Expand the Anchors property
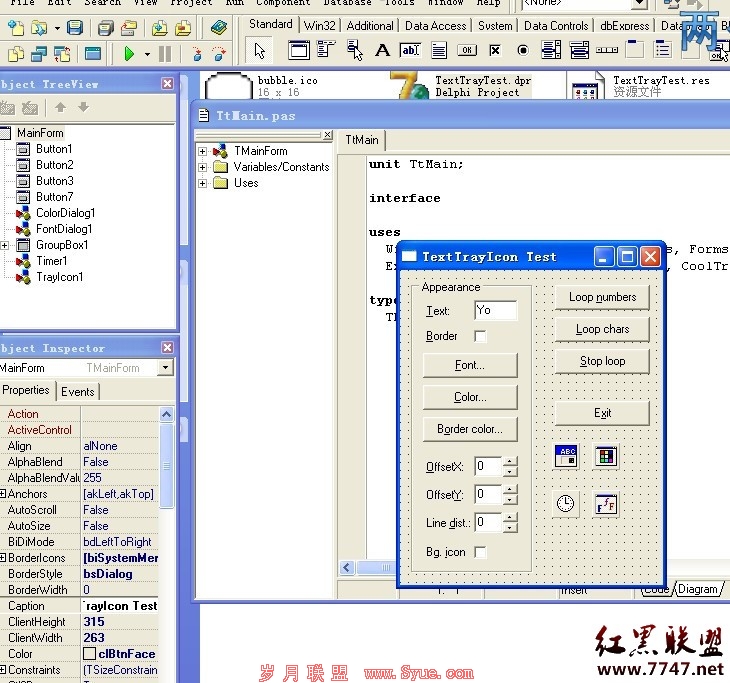The height and width of the screenshot is (683, 730). (3, 494)
